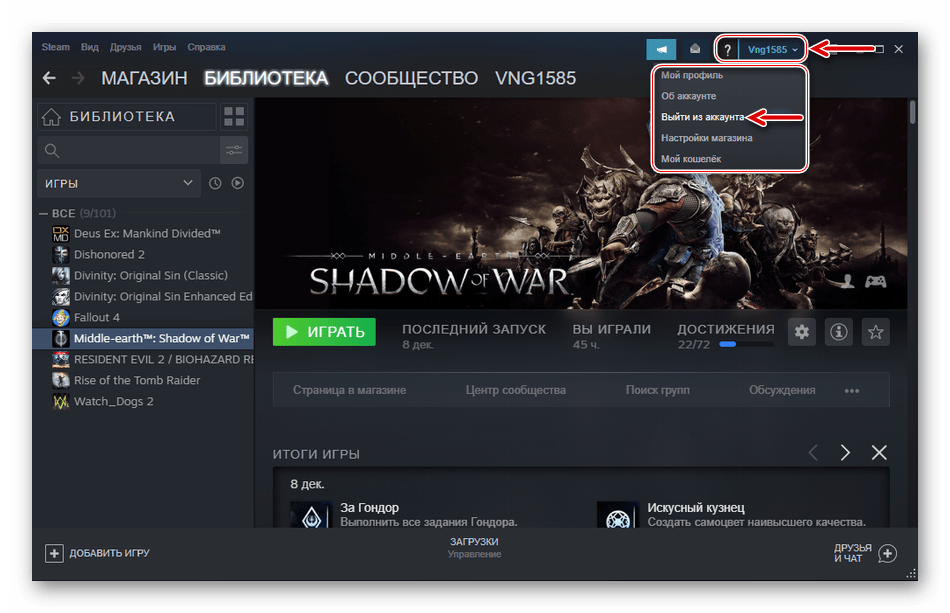Click the recent activity clock icon
The image size is (950, 613).
click(x=215, y=183)
